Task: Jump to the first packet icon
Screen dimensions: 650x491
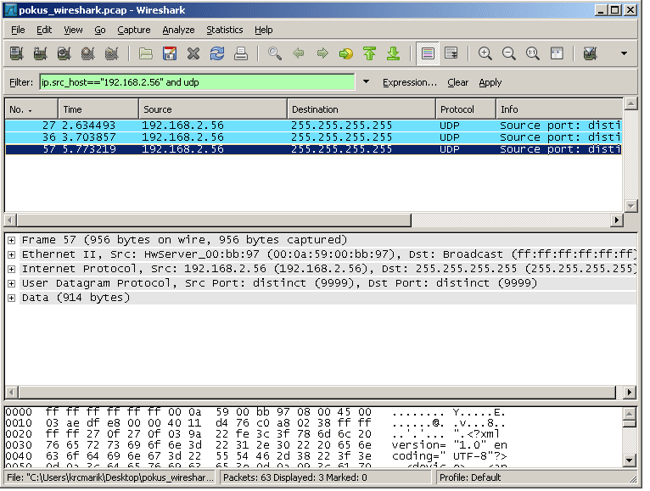Action: [x=369, y=53]
